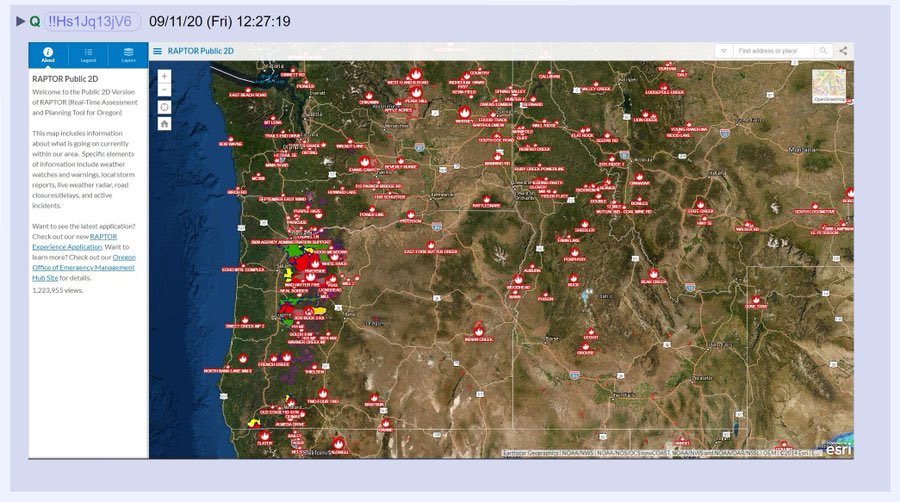Select the Chikamin fire icon
The width and height of the screenshot is (900, 502).
pyautogui.click(x=369, y=96)
